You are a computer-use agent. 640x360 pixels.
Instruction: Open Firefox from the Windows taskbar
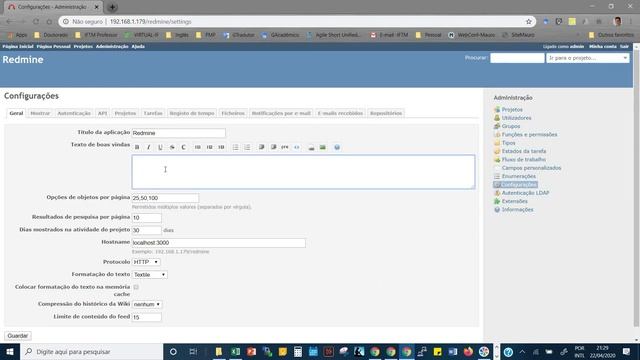(468, 351)
